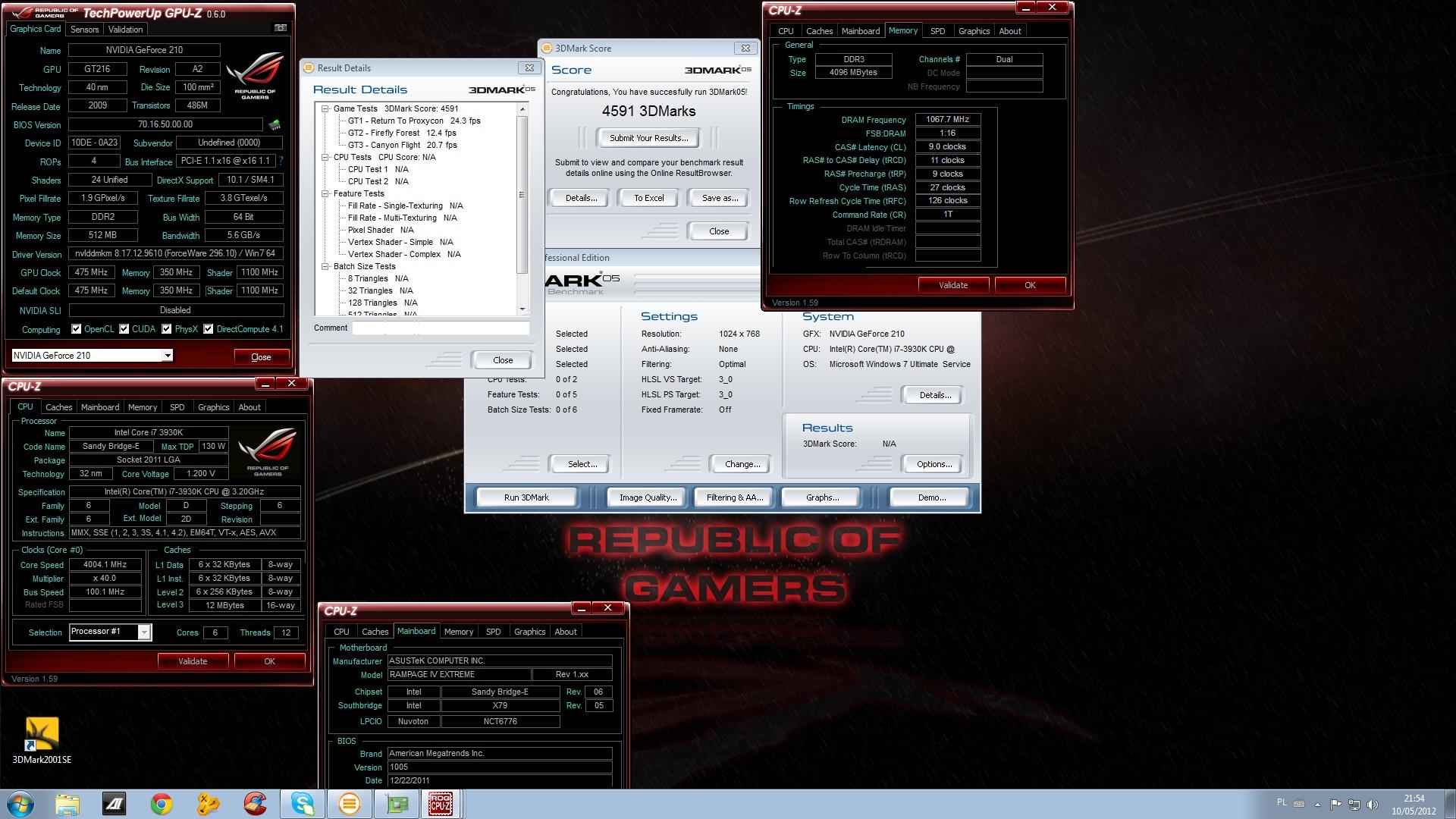Select GT2 - Firefly Forest result row

[402, 133]
